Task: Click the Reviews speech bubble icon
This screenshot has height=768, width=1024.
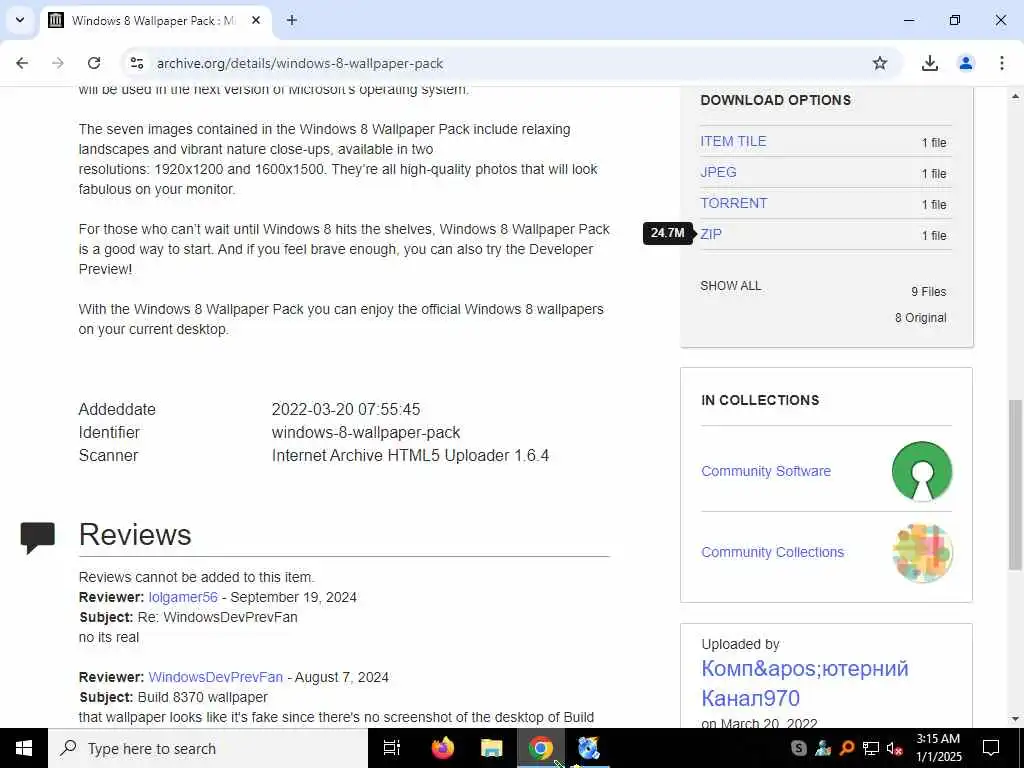Action: point(37,537)
